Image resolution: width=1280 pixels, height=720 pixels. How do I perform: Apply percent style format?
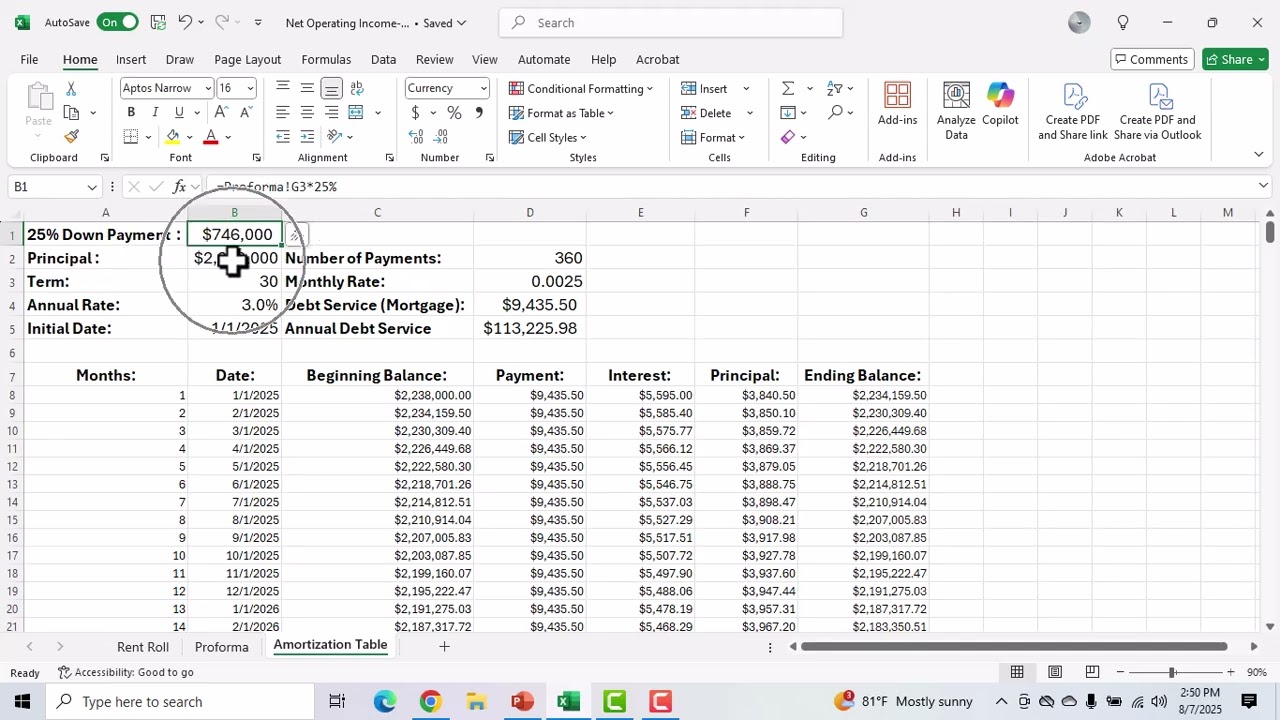pos(454,113)
